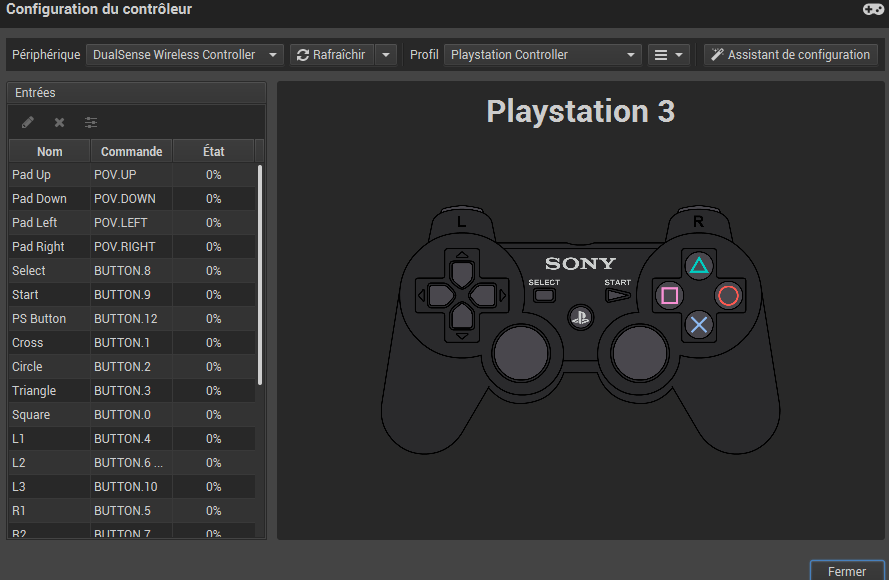Click the D-pad left arrow on controller
The image size is (889, 580).
pos(441,295)
